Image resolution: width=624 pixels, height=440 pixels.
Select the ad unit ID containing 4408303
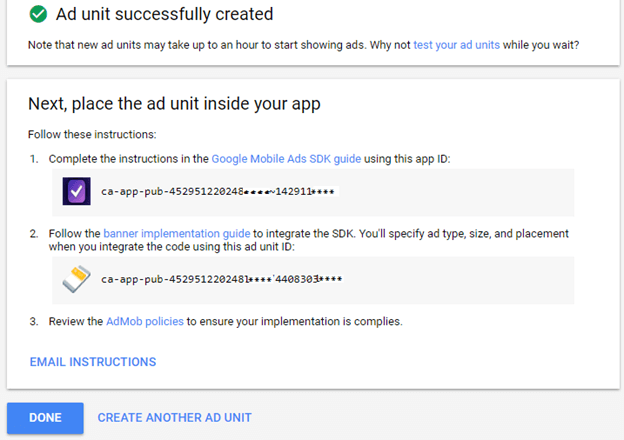[x=221, y=280]
